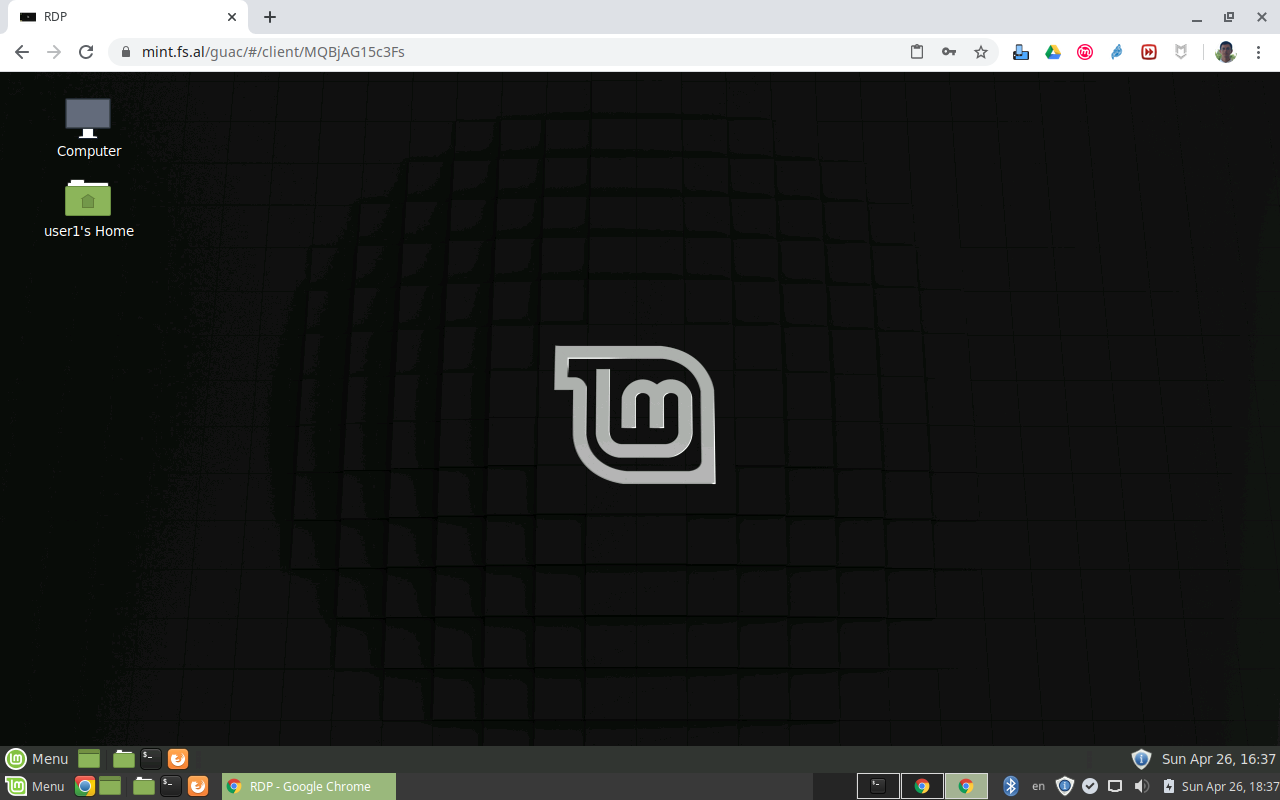This screenshot has width=1280, height=800.
Task: Launch Chrome from the local panel launcher
Action: pyautogui.click(x=85, y=786)
